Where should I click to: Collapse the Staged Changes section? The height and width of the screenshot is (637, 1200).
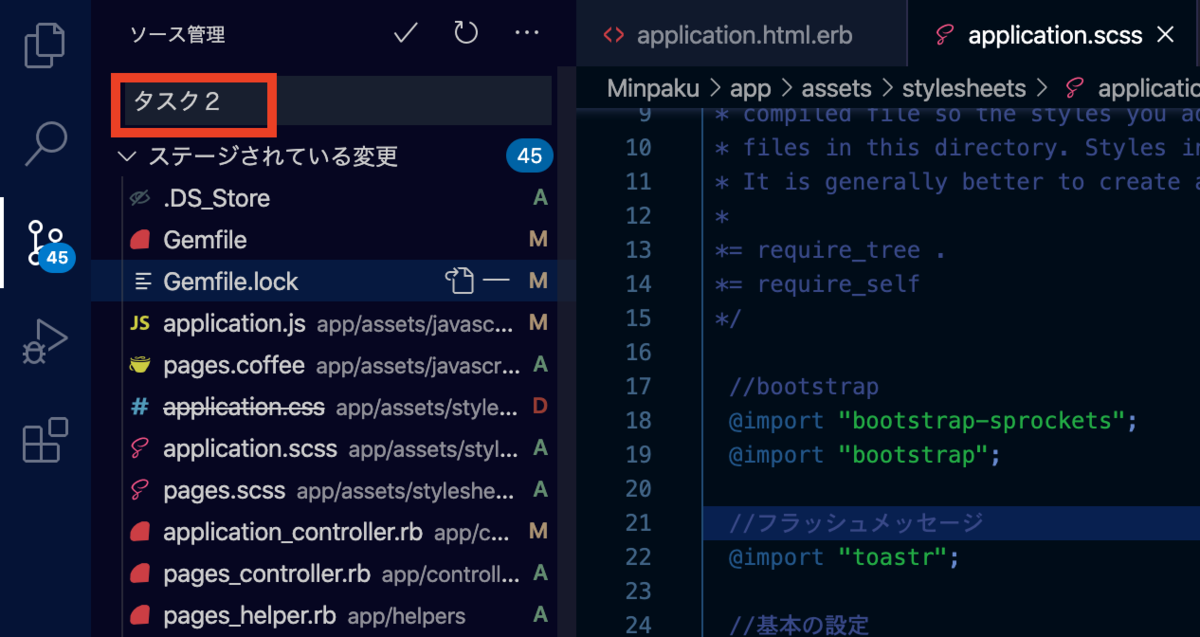(126, 156)
